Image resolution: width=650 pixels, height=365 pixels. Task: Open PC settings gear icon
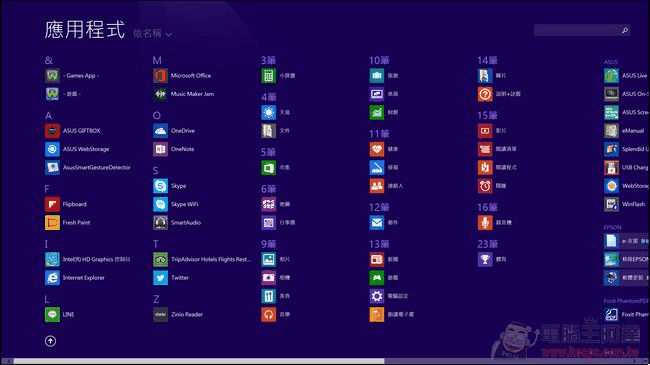(377, 296)
